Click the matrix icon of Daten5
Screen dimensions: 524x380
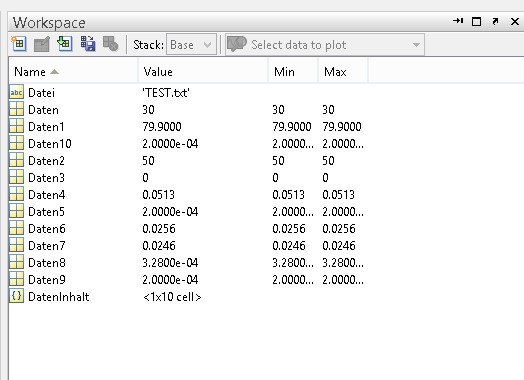(16, 211)
